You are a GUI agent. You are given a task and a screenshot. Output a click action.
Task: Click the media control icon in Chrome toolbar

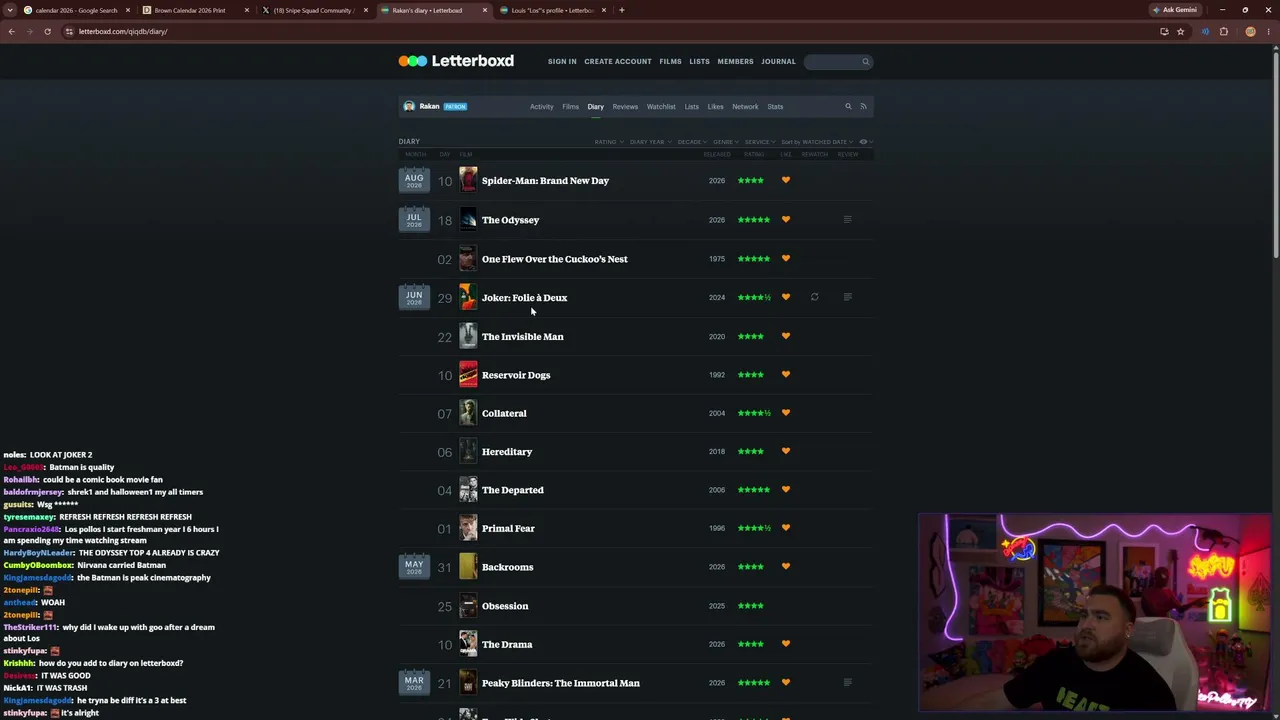tap(1205, 31)
